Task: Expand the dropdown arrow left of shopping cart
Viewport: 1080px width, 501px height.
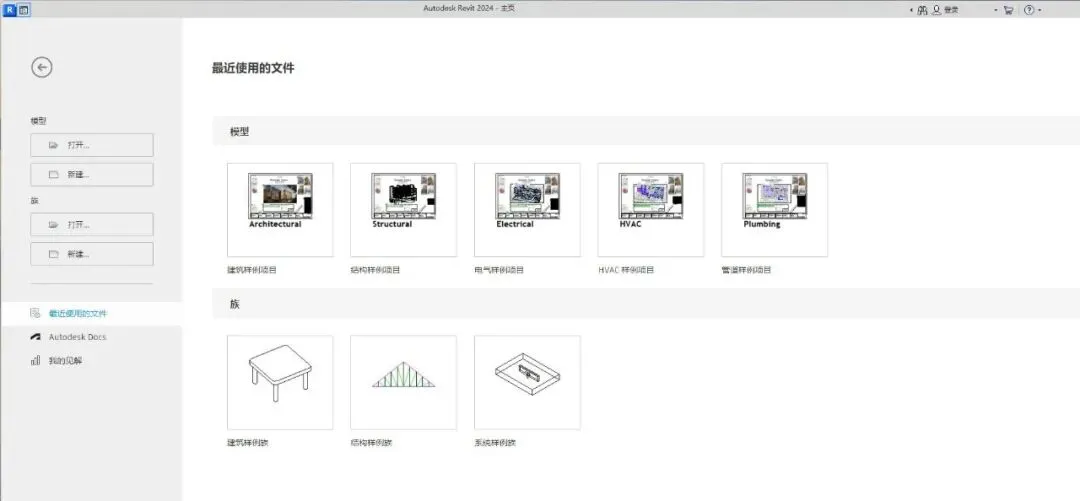Action: tap(996, 10)
